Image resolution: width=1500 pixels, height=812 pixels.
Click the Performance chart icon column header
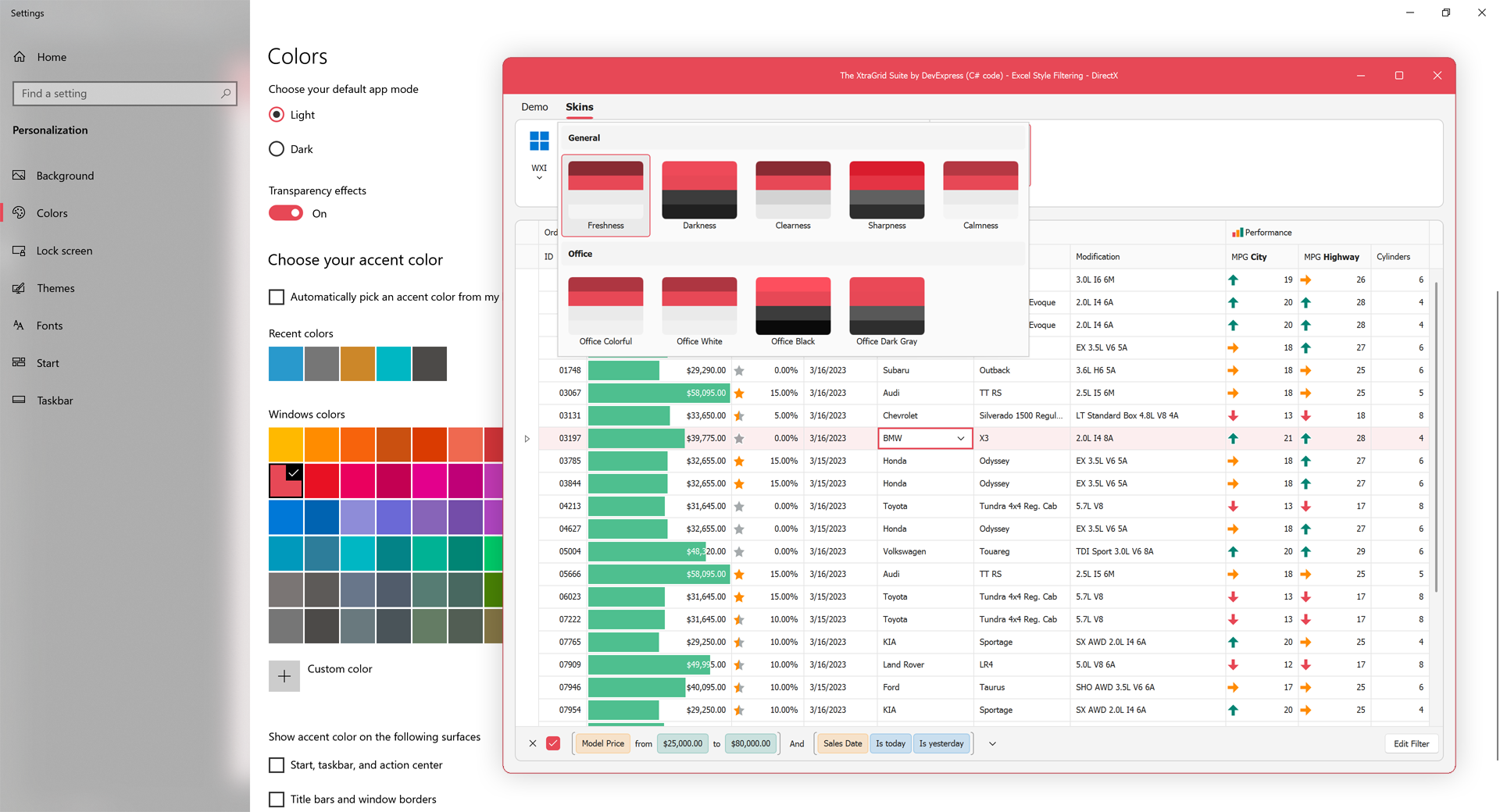(1237, 233)
